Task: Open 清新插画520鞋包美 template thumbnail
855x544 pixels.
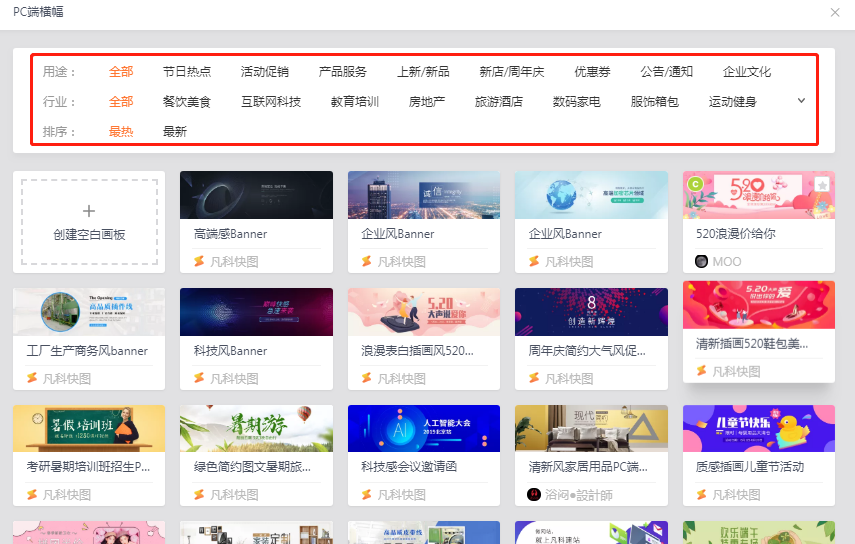Action: [x=758, y=305]
